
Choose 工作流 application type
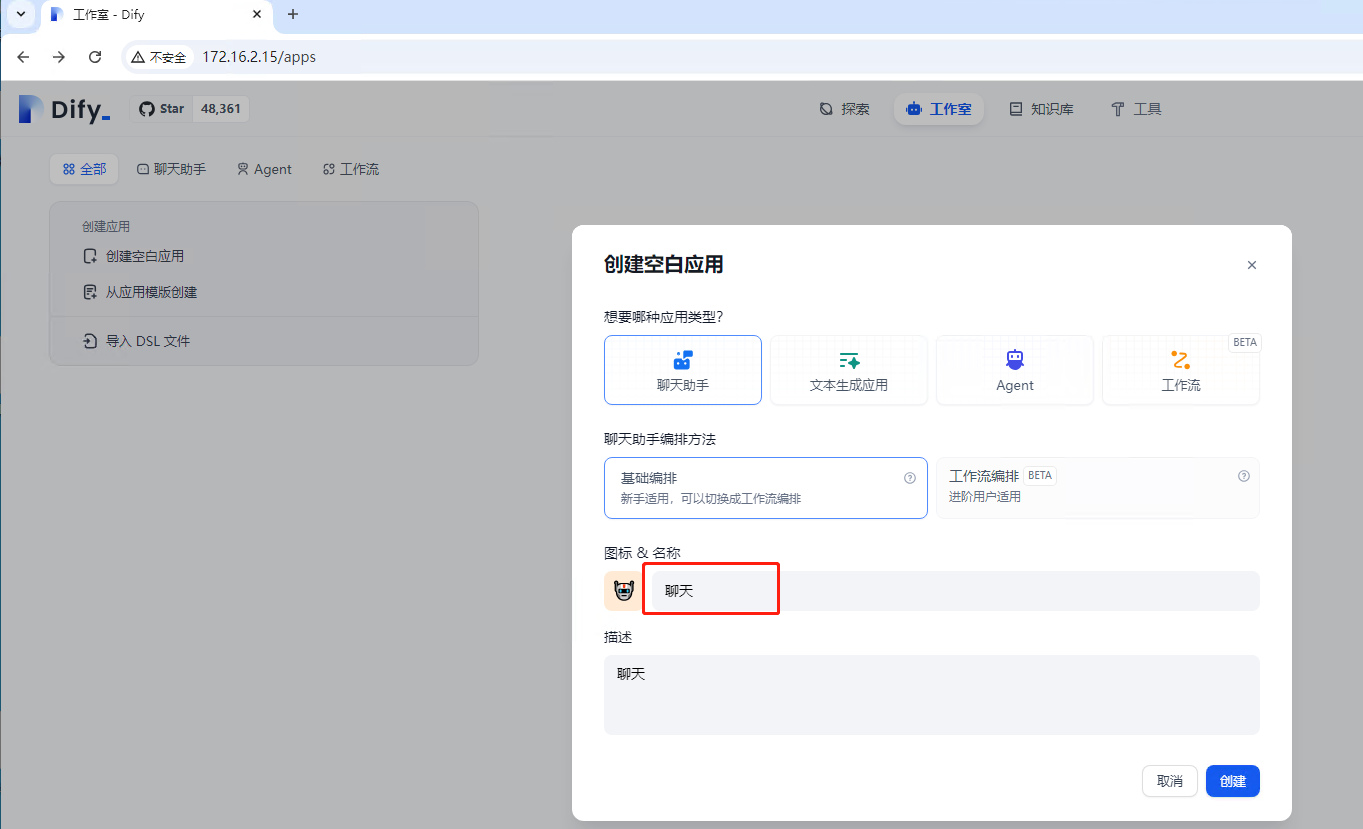coord(1180,370)
